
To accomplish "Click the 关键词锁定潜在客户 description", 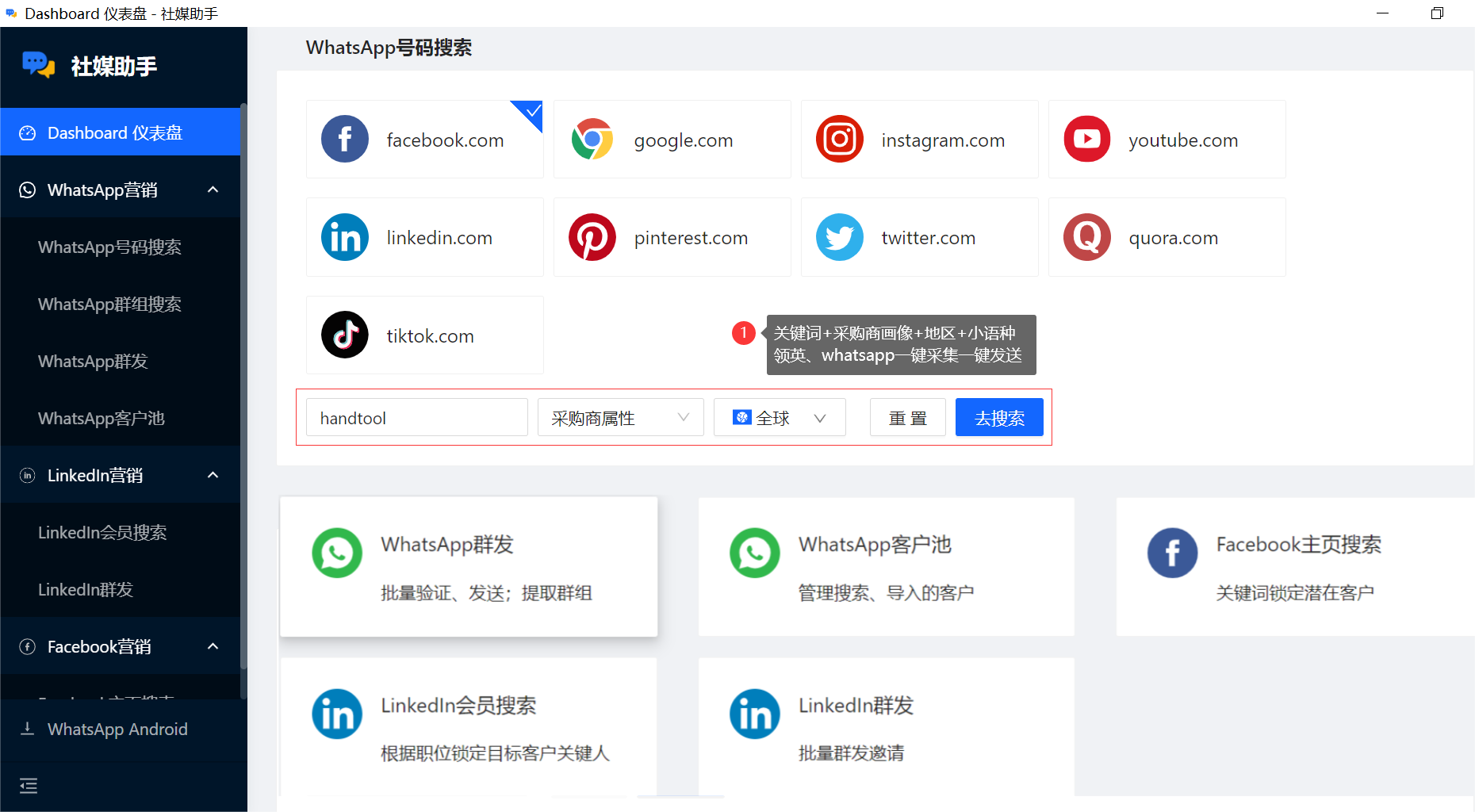I will pos(1295,593).
